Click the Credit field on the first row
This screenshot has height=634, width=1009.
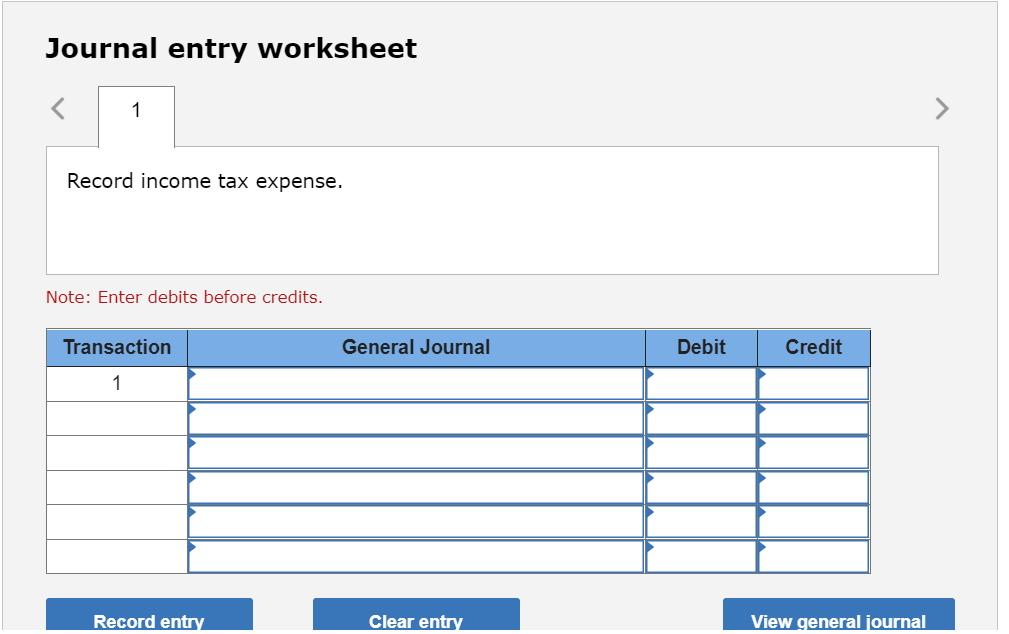click(x=813, y=383)
